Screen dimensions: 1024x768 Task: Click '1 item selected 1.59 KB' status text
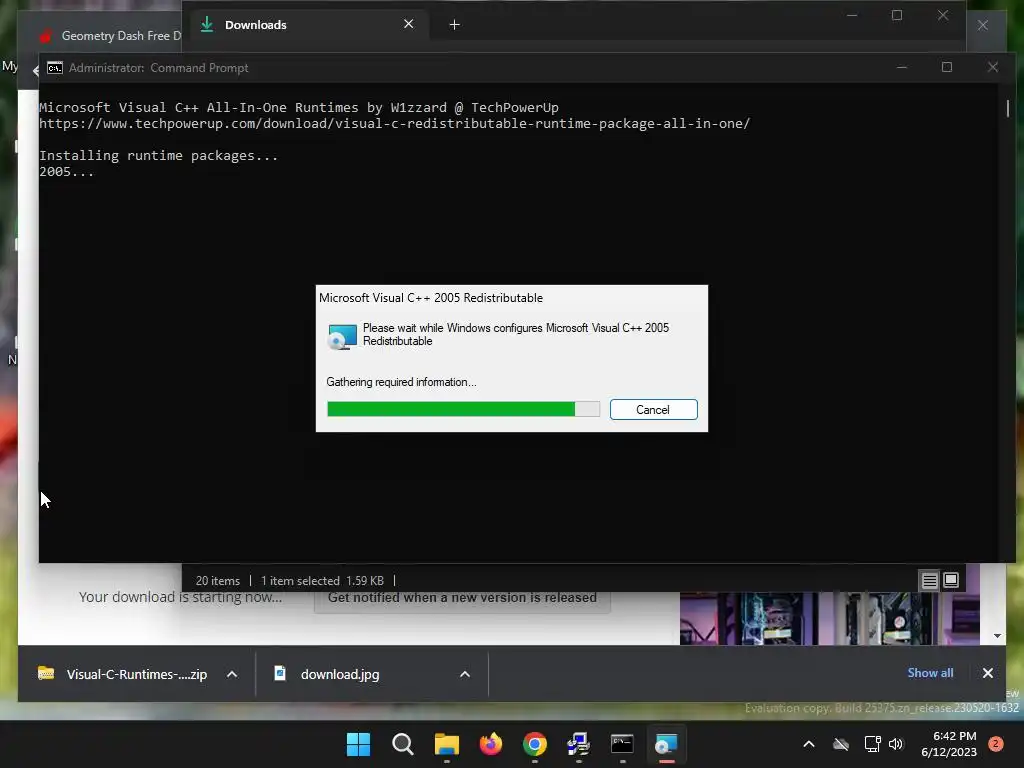click(x=322, y=581)
